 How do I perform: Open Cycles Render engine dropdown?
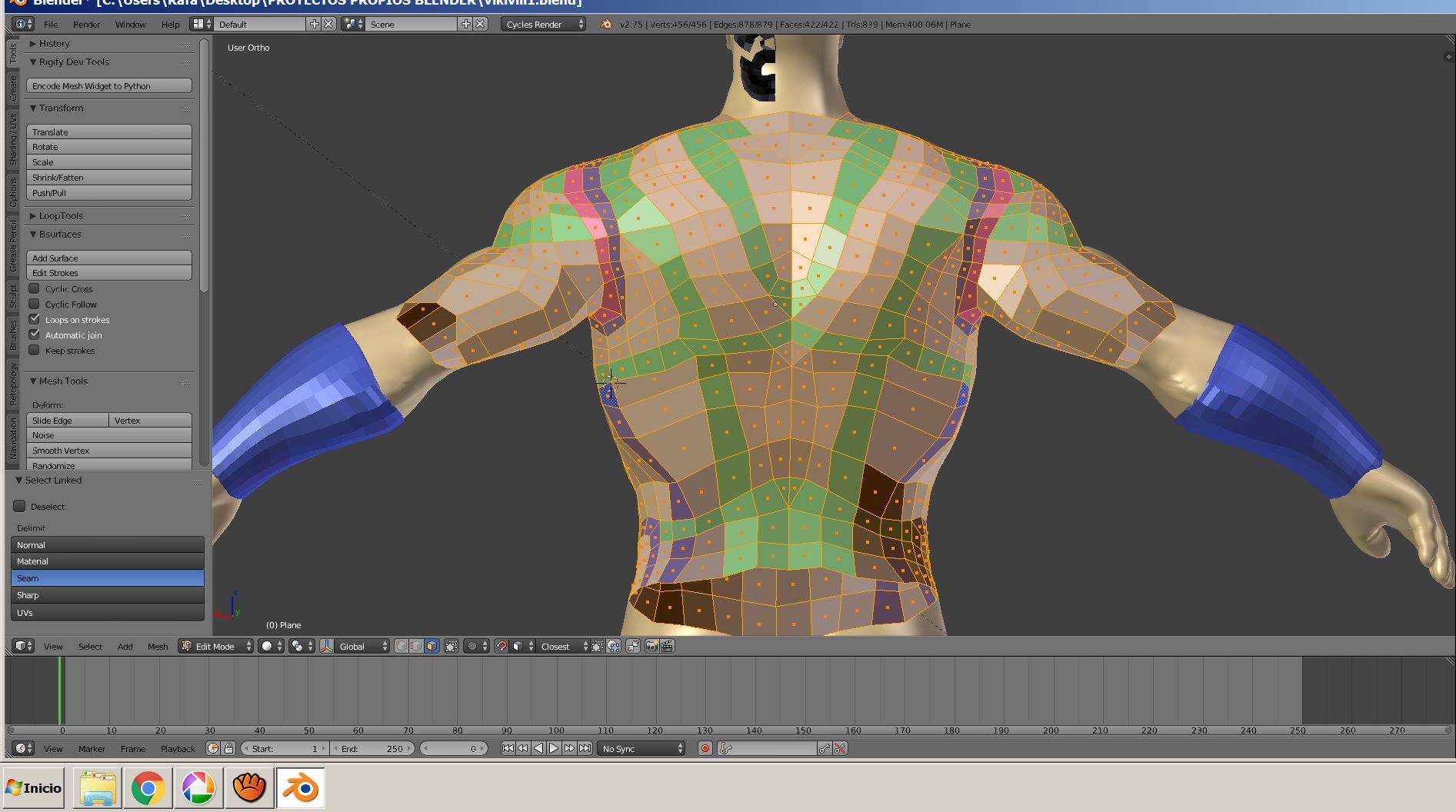point(543,25)
